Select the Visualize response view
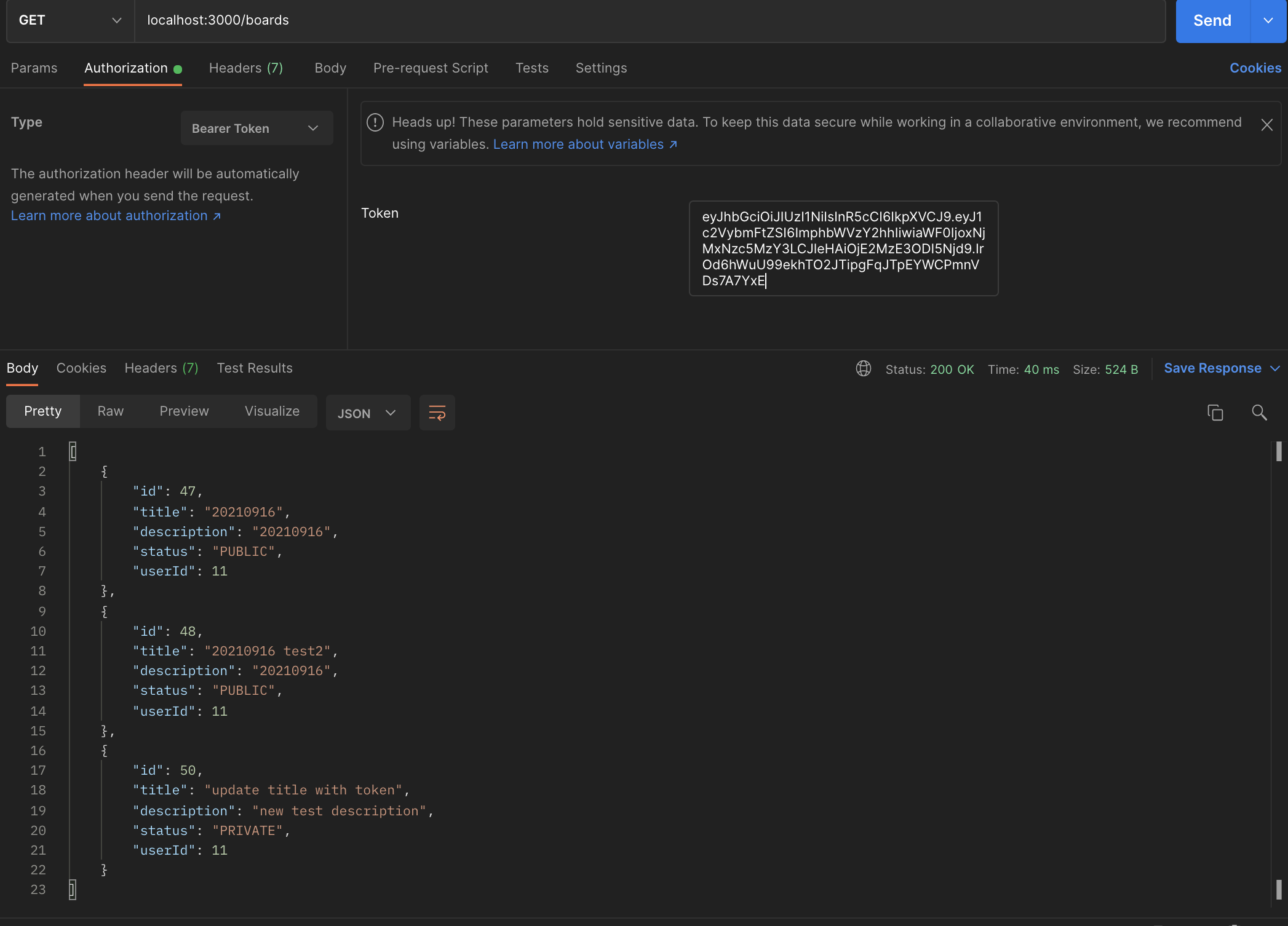Image resolution: width=1288 pixels, height=926 pixels. coord(272,411)
